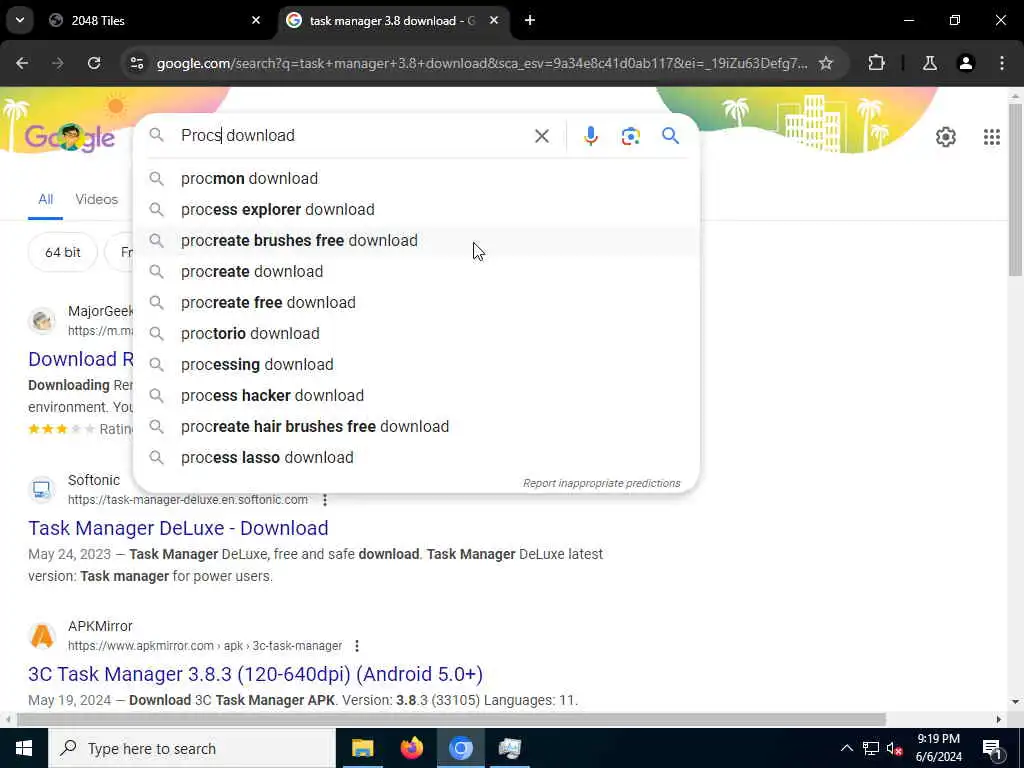Open Google quick settings gear
Viewport: 1024px width, 768px height.
coord(946,136)
